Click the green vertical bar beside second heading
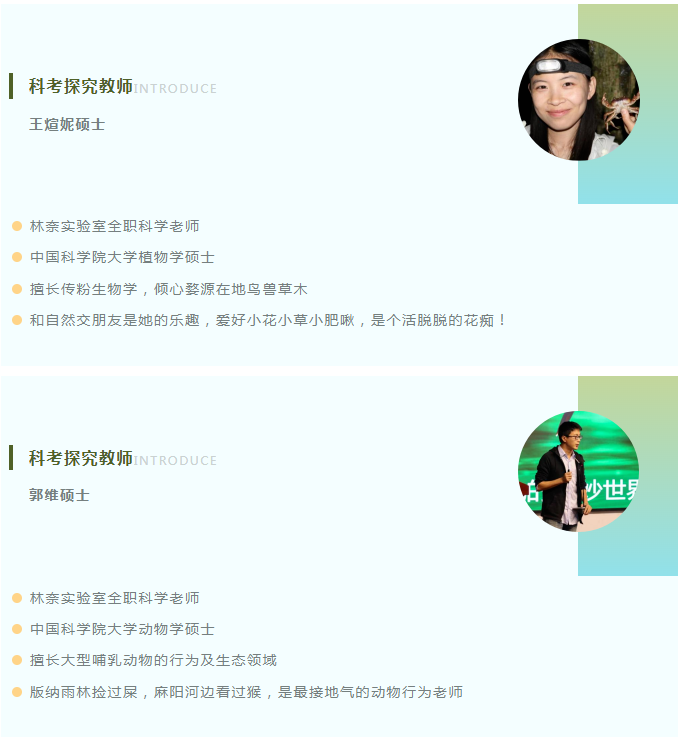Screen dimensions: 678x744 coord(11,457)
